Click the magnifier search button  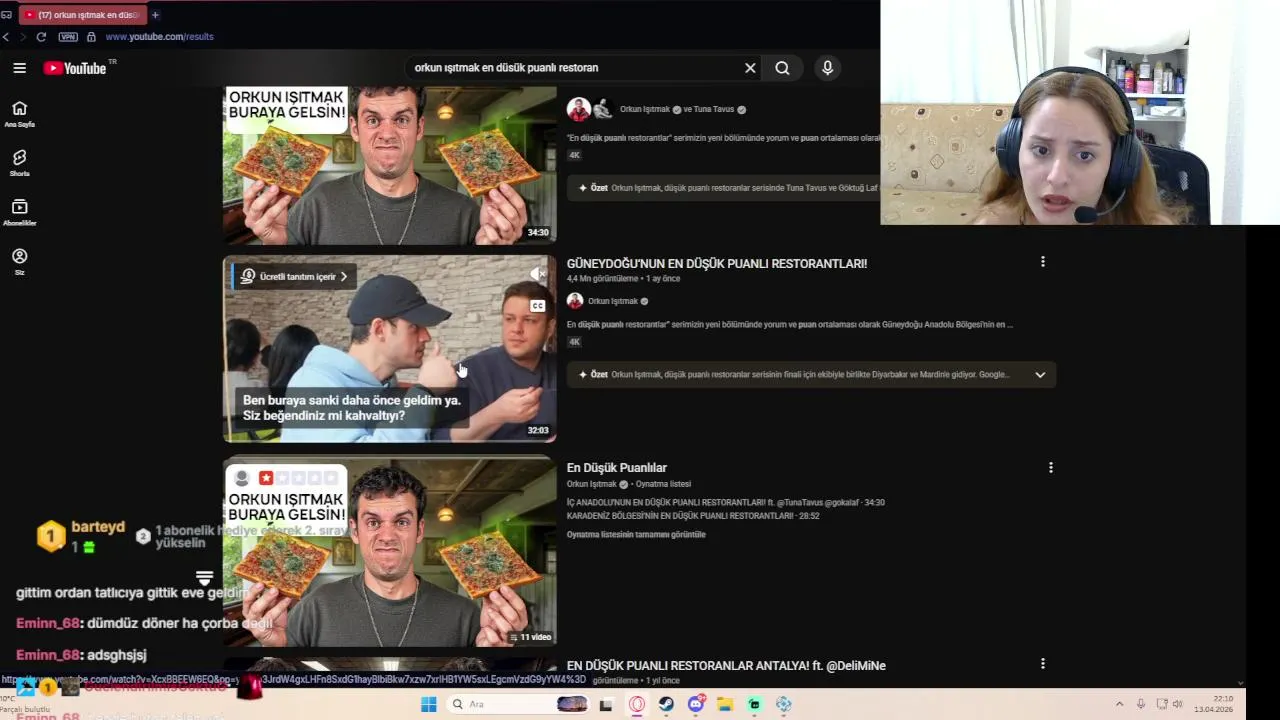(x=782, y=68)
